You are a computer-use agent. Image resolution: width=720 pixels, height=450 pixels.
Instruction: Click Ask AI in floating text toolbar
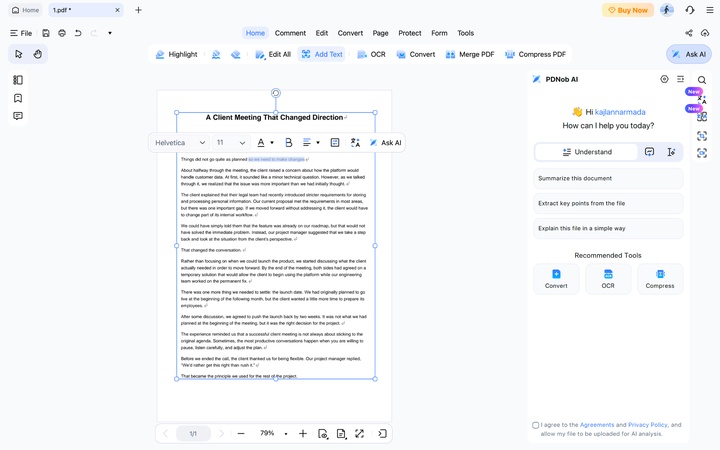coord(386,143)
